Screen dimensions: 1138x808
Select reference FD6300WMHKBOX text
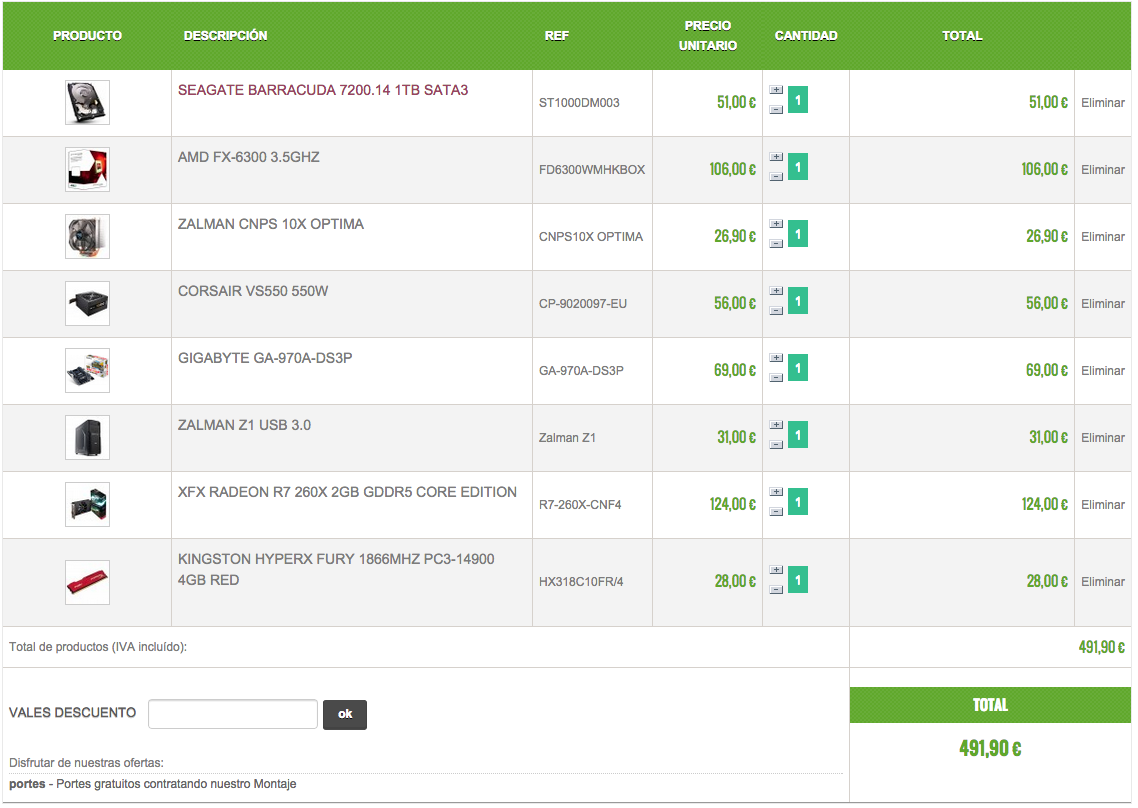(591, 170)
